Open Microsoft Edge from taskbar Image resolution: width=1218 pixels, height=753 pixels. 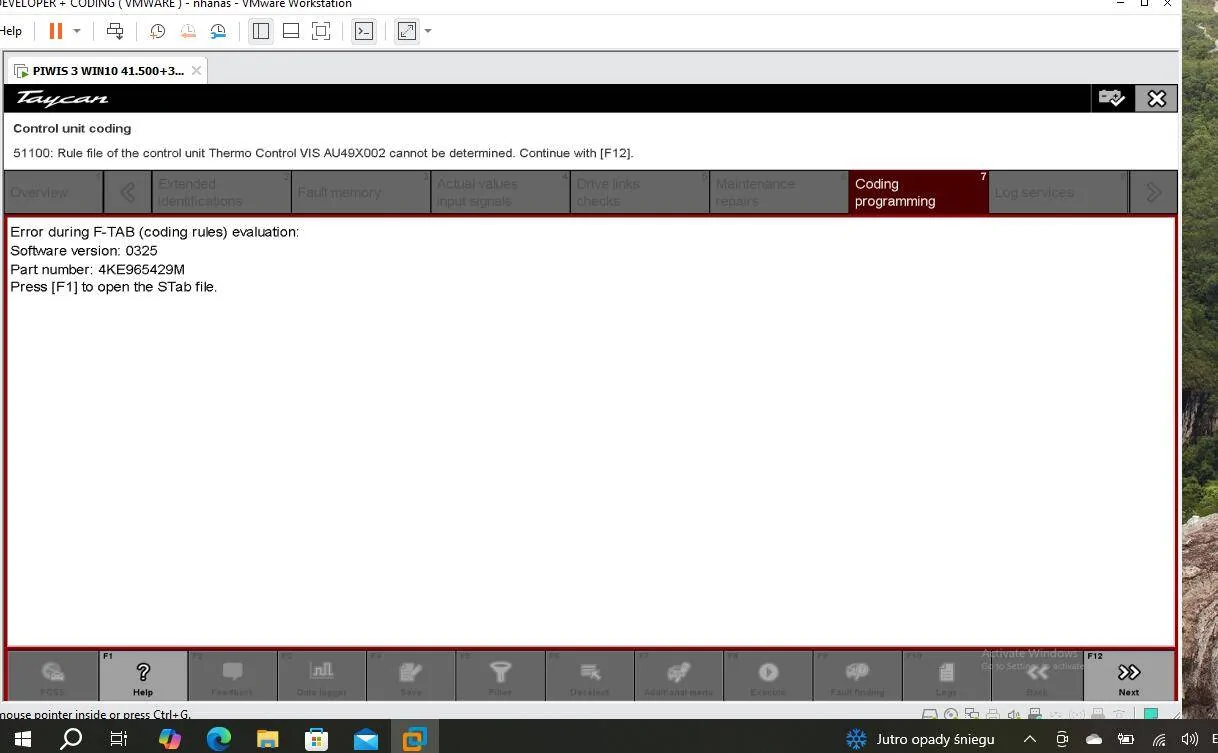pyautogui.click(x=218, y=739)
